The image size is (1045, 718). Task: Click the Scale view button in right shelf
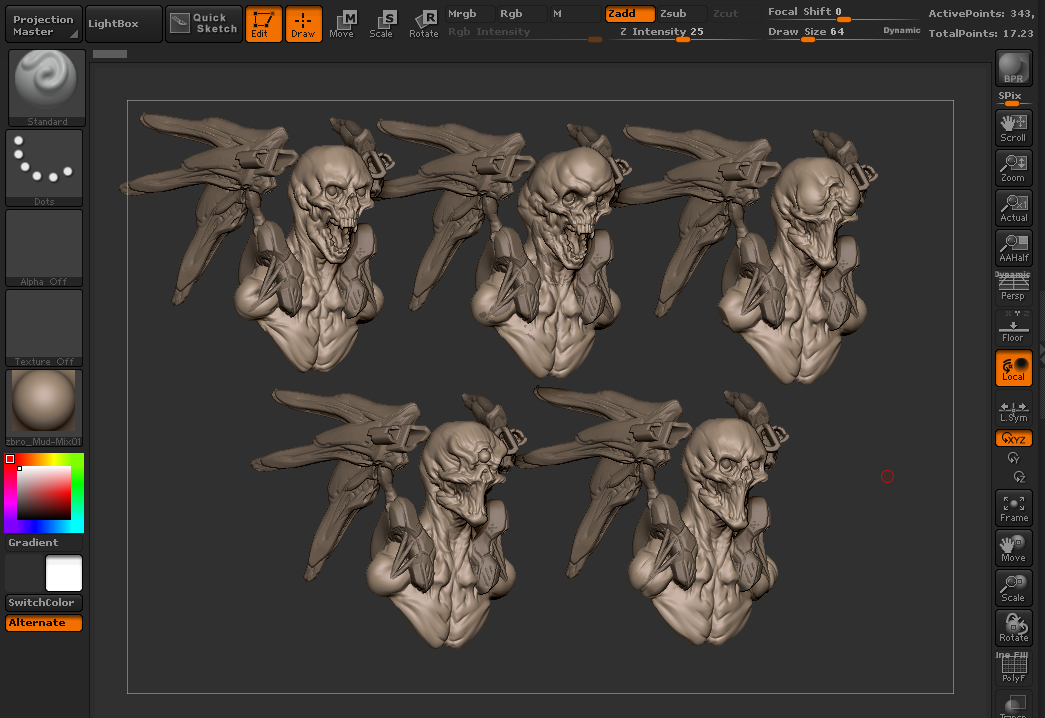tap(1014, 588)
